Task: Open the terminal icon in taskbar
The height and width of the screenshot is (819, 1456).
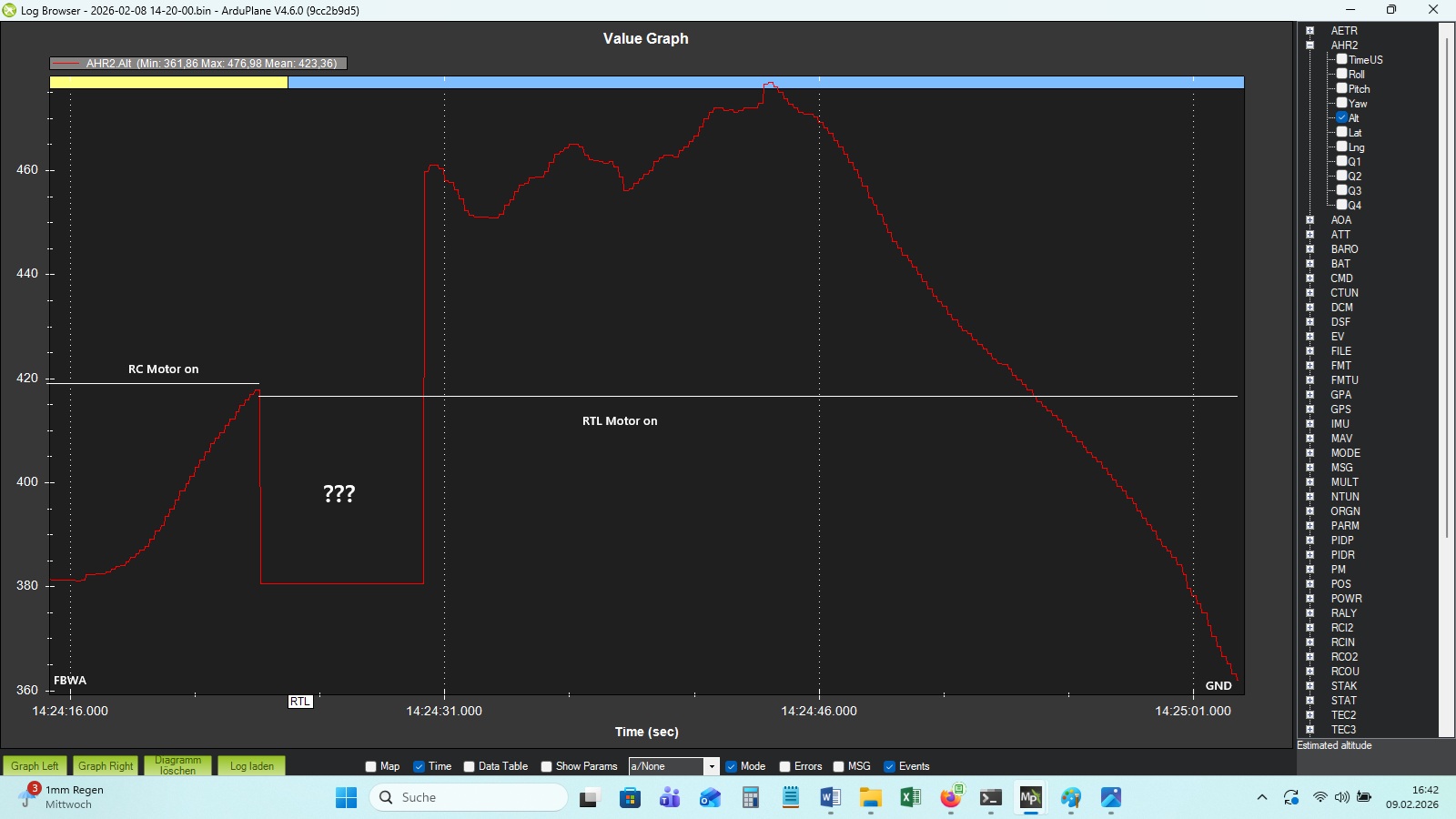Action: (991, 798)
